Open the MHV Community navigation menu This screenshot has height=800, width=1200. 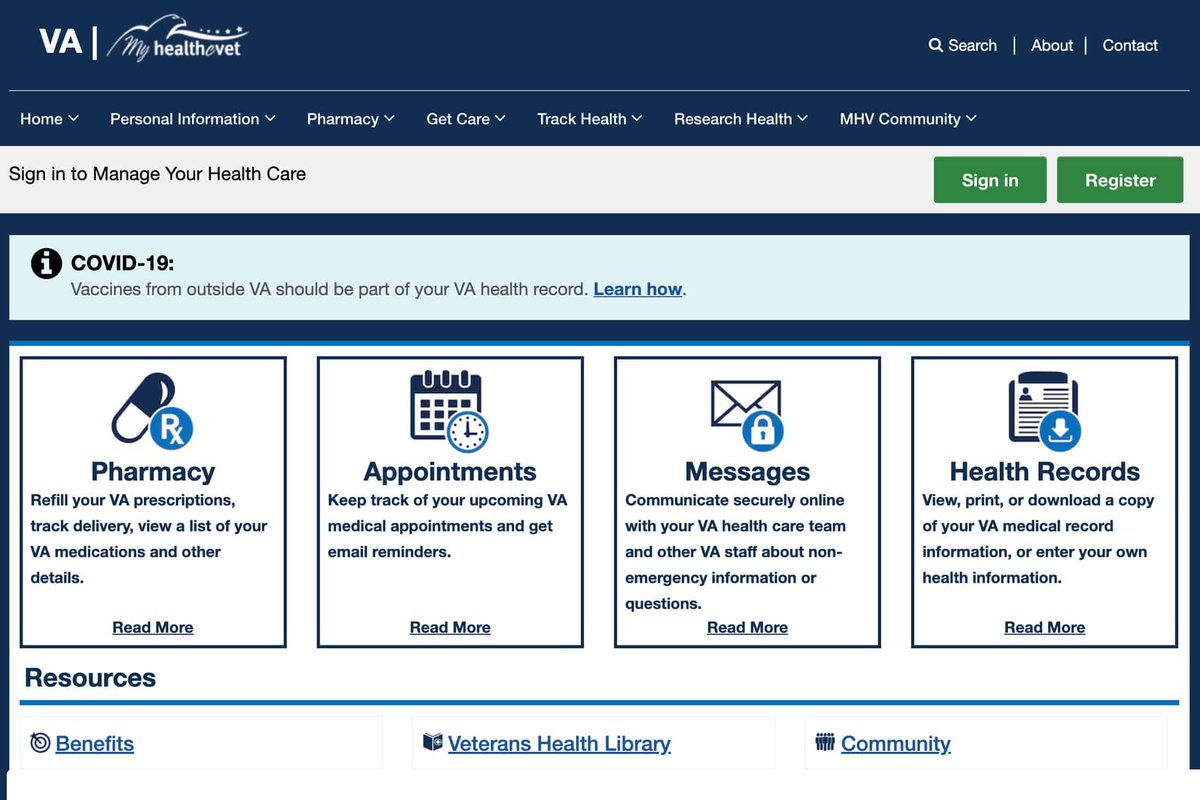coord(908,119)
